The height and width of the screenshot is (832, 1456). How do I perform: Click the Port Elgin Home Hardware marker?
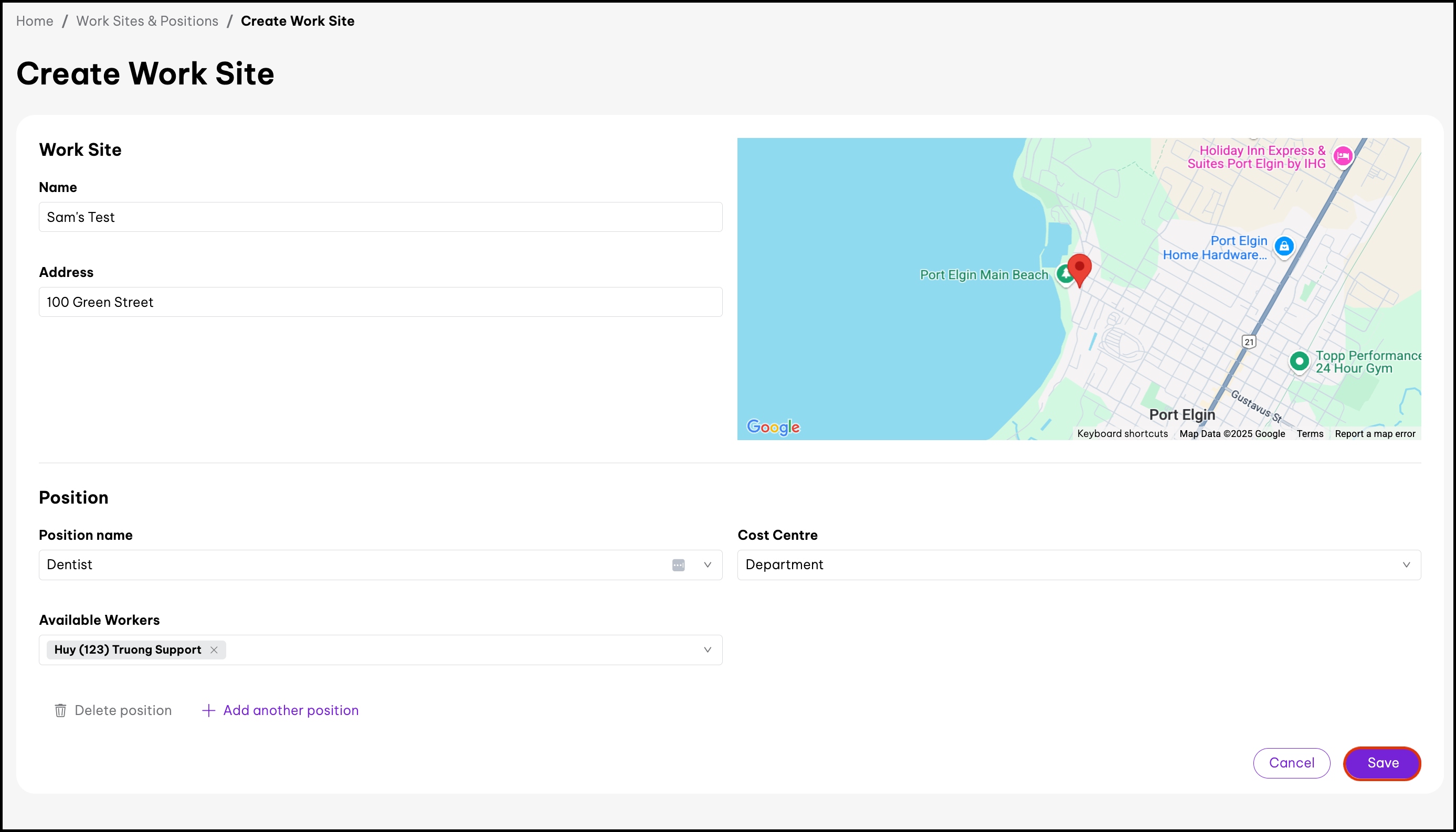pos(1284,247)
